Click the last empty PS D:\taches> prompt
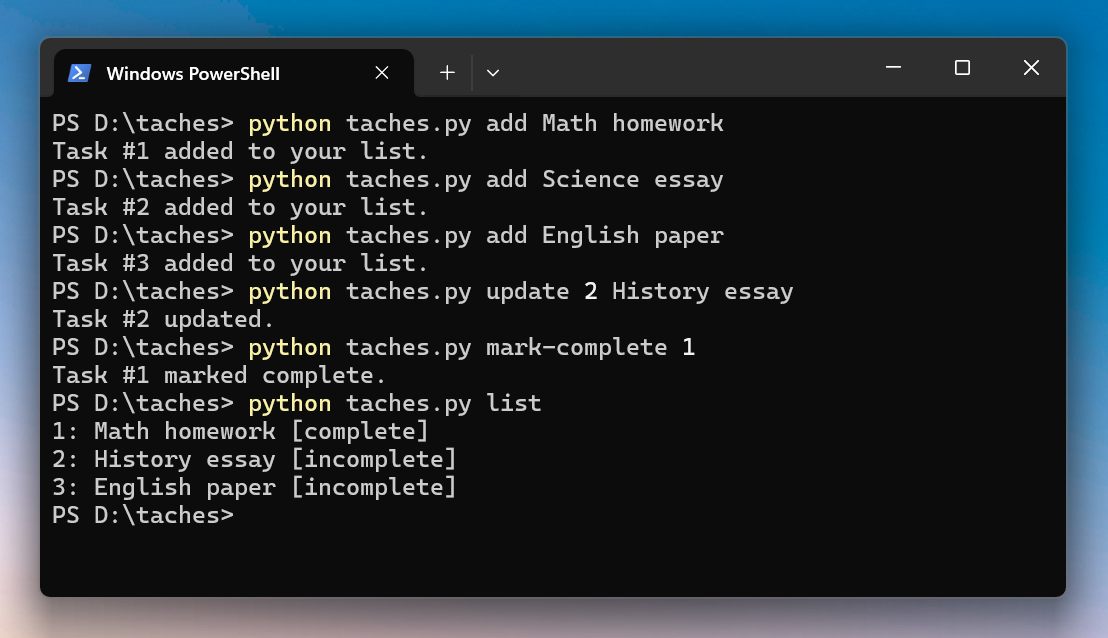 click(x=142, y=515)
